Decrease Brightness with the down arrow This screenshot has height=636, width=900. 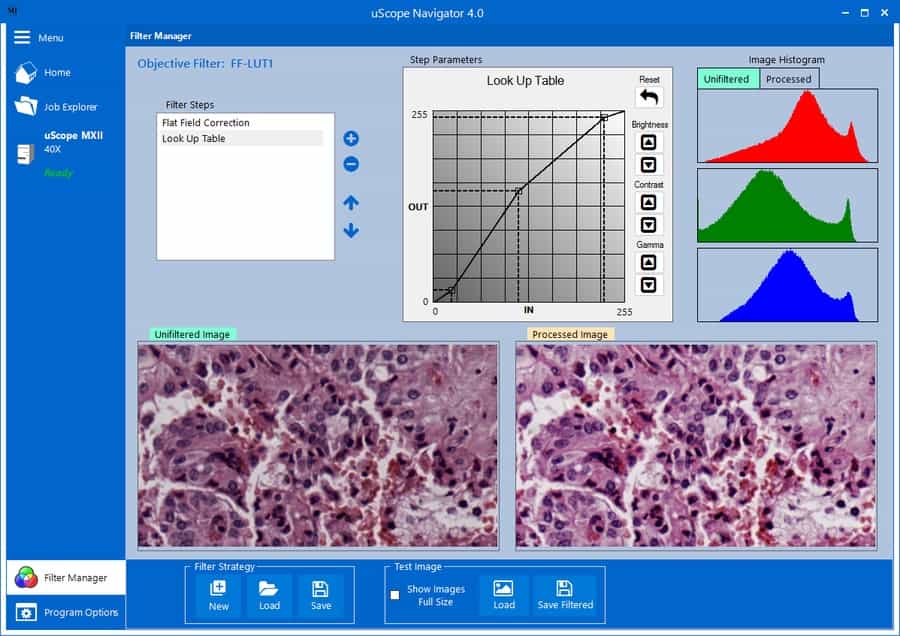[648, 165]
